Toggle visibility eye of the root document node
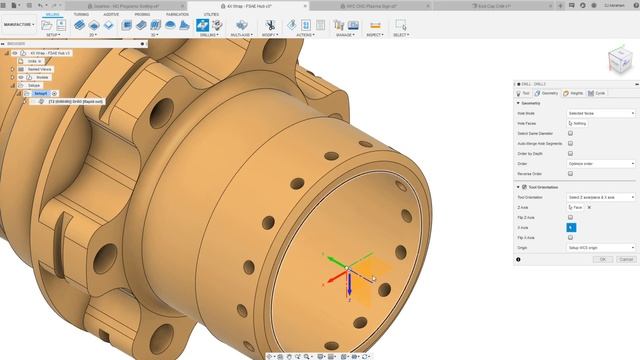Image resolution: width=640 pixels, height=360 pixels. pyautogui.click(x=15, y=53)
